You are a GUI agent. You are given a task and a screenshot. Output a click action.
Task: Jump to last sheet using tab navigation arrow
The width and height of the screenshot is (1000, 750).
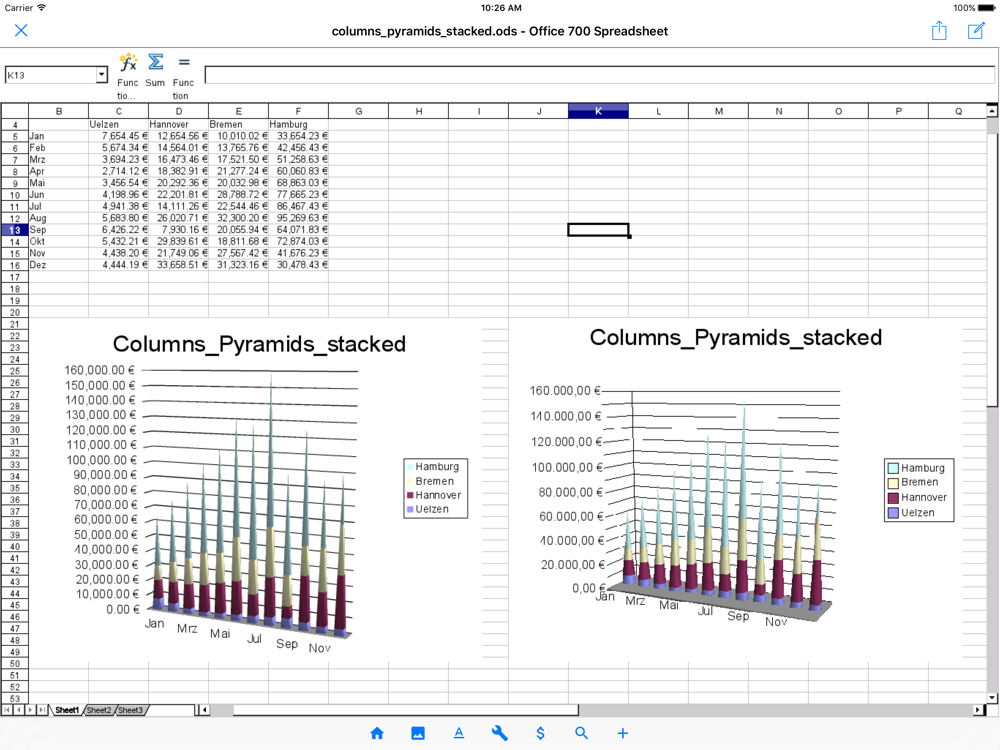coord(42,710)
